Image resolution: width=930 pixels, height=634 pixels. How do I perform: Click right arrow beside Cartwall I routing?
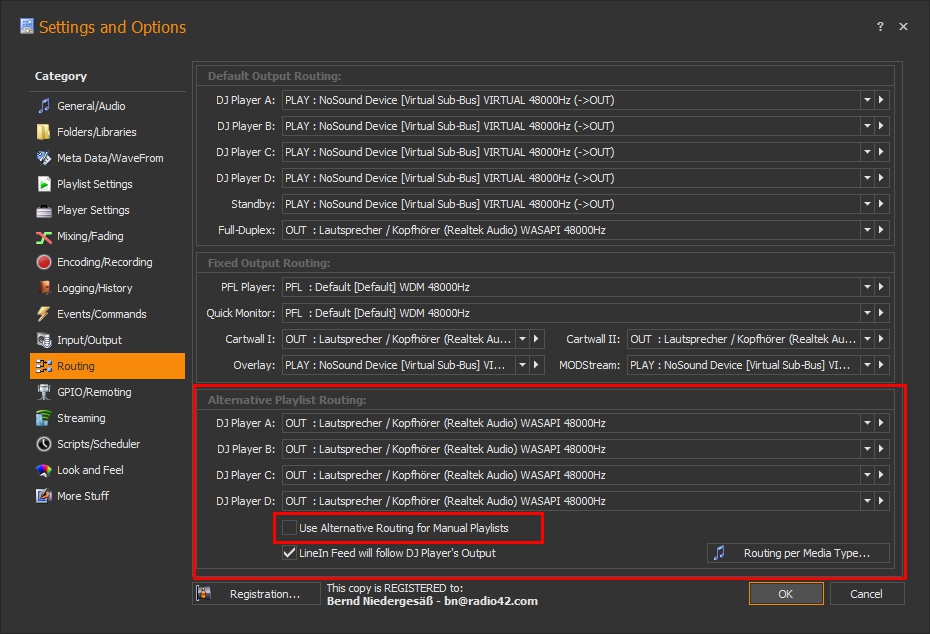536,339
